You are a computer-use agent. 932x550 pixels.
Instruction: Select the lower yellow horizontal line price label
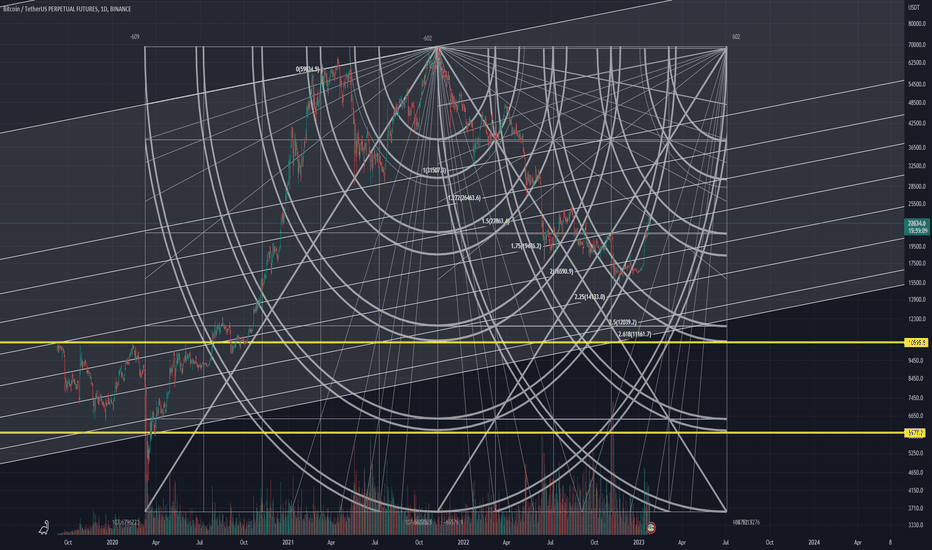[x=915, y=433]
